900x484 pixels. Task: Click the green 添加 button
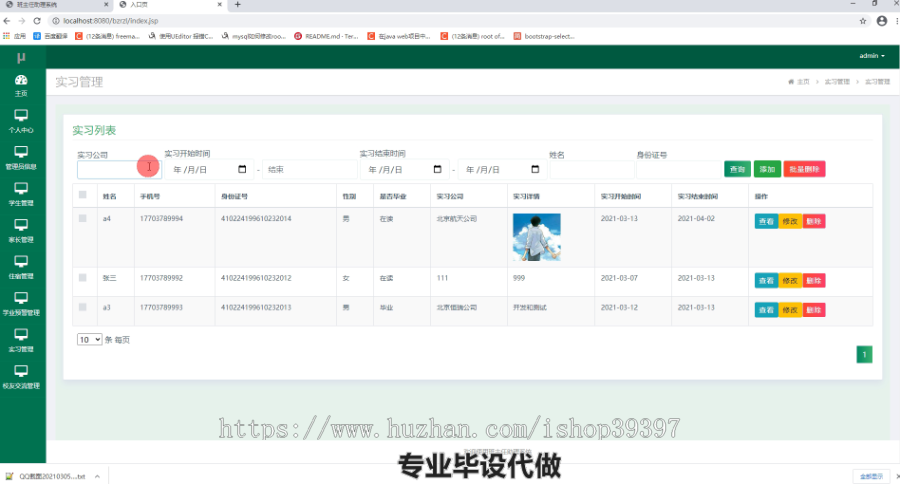pyautogui.click(x=767, y=169)
